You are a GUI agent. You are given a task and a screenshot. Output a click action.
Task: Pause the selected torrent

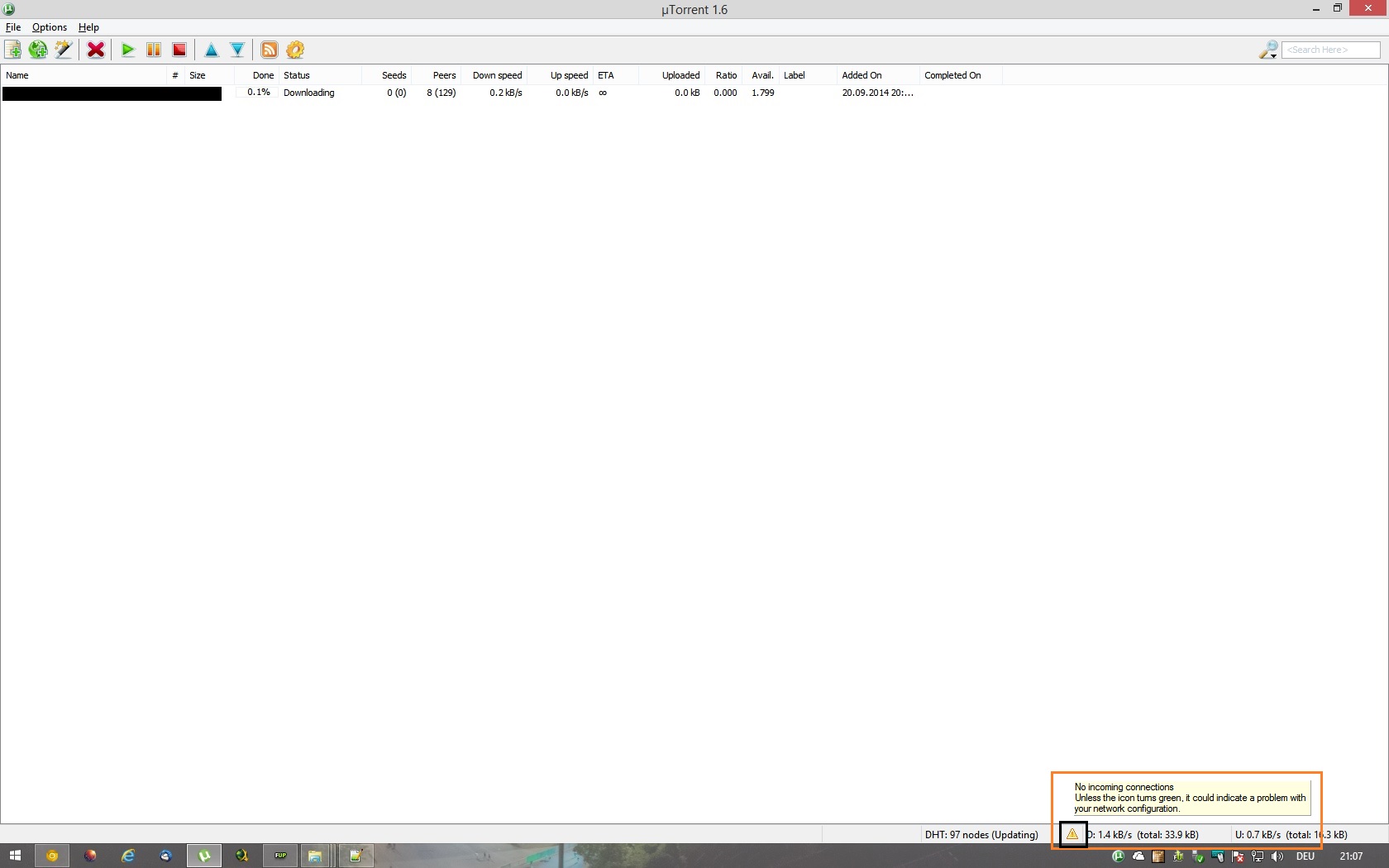154,50
